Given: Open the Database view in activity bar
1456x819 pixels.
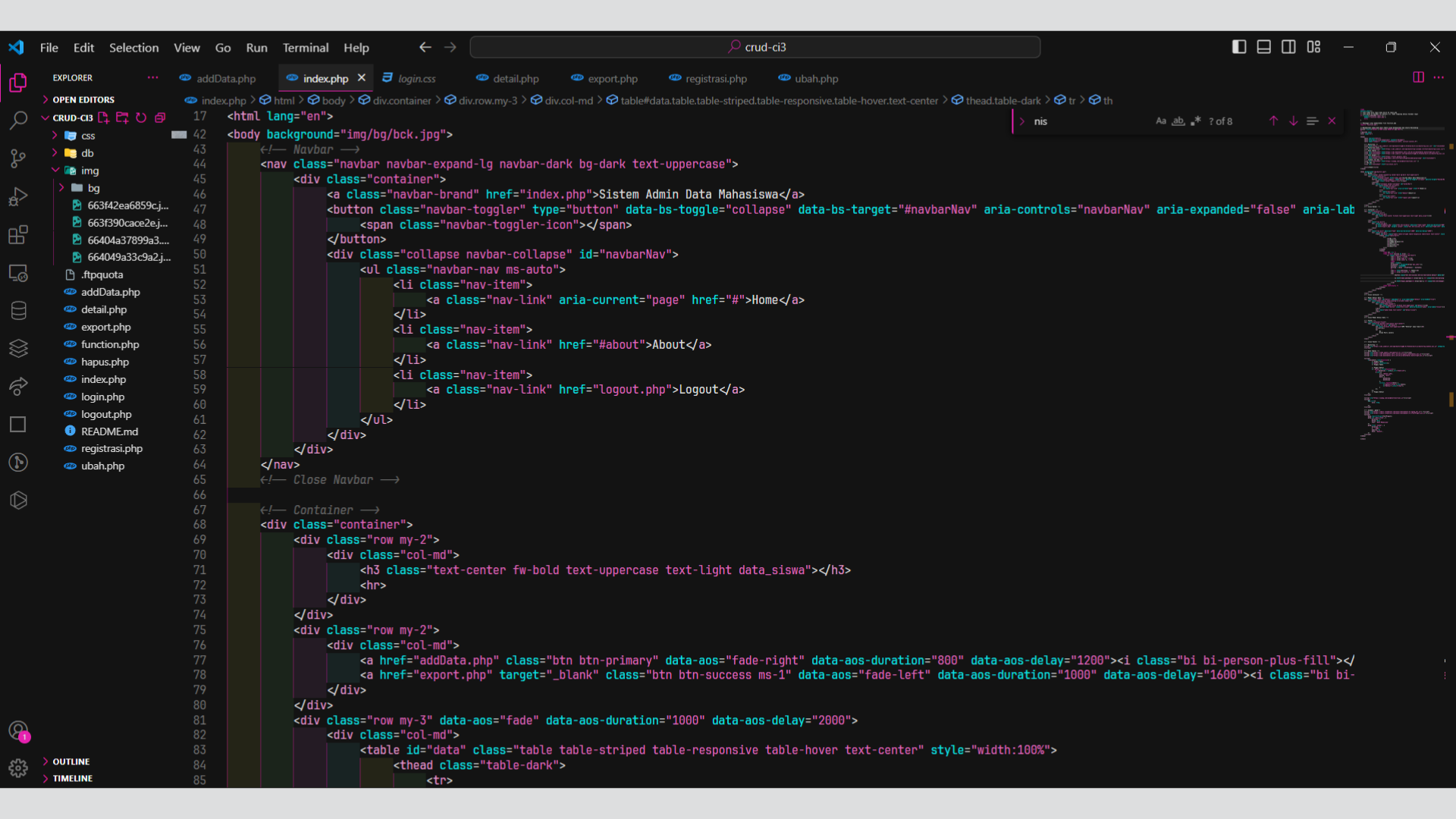Looking at the screenshot, I should tap(18, 311).
